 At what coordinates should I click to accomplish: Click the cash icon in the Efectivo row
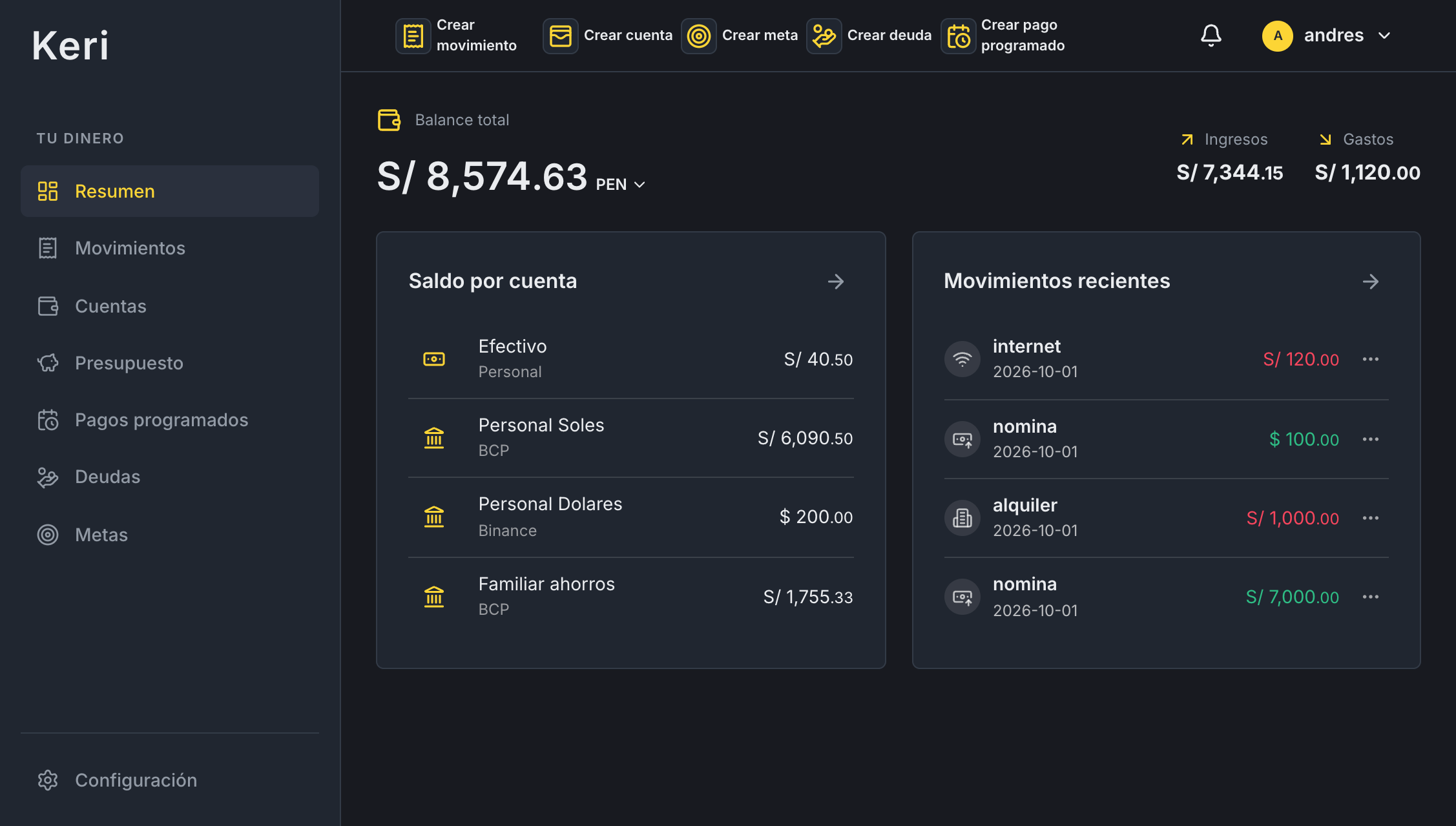pos(434,359)
